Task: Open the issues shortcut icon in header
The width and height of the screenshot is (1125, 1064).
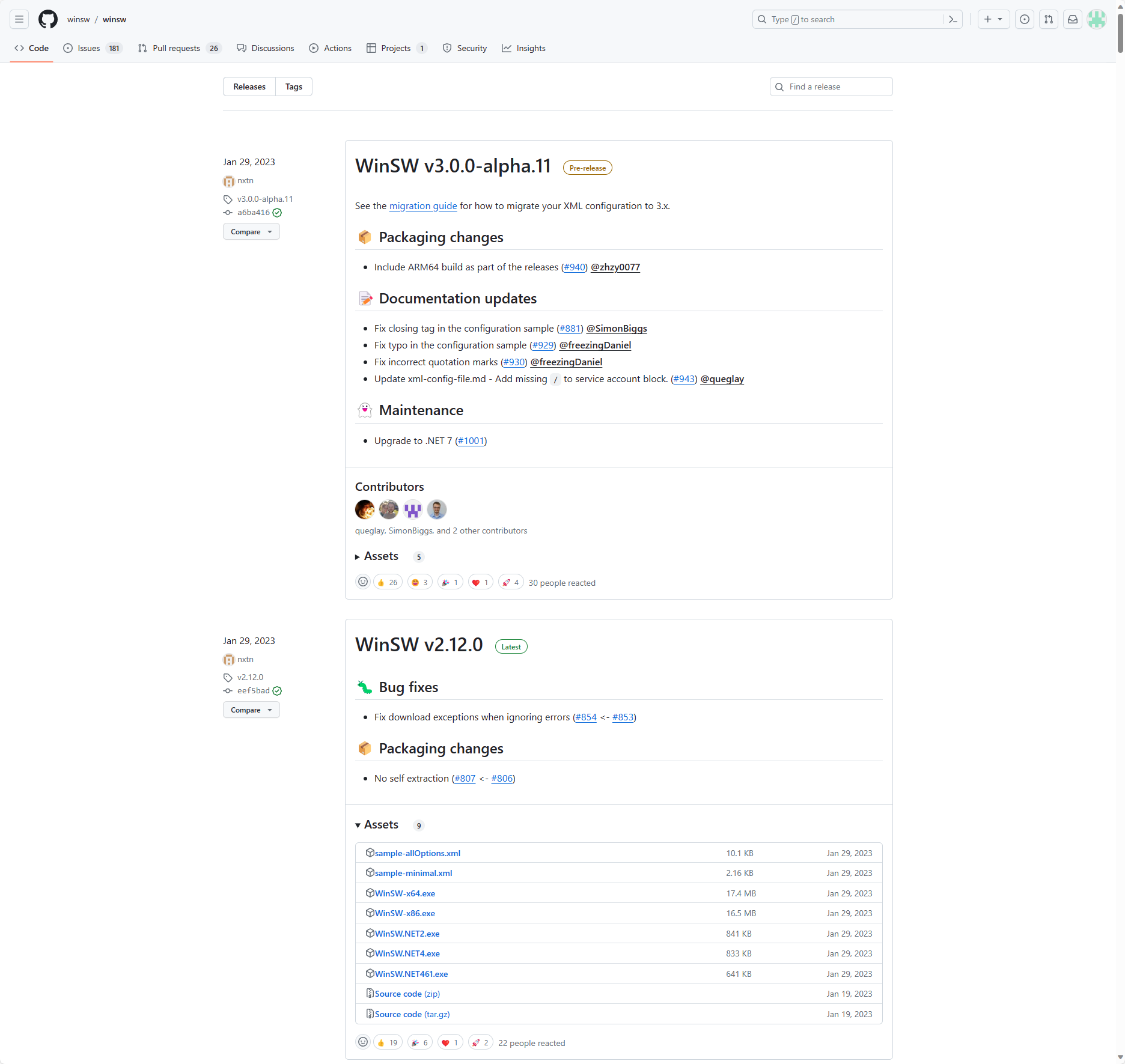Action: coord(1025,19)
